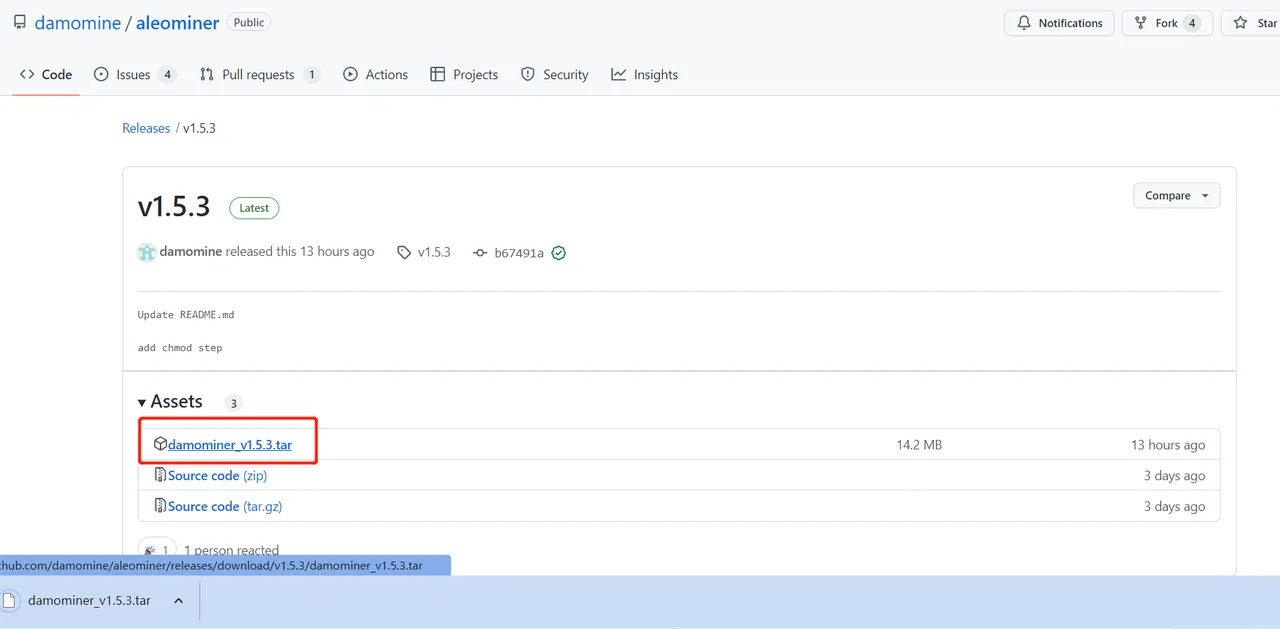Open the Compare dropdown
Viewport: 1280px width, 629px height.
pos(1177,195)
